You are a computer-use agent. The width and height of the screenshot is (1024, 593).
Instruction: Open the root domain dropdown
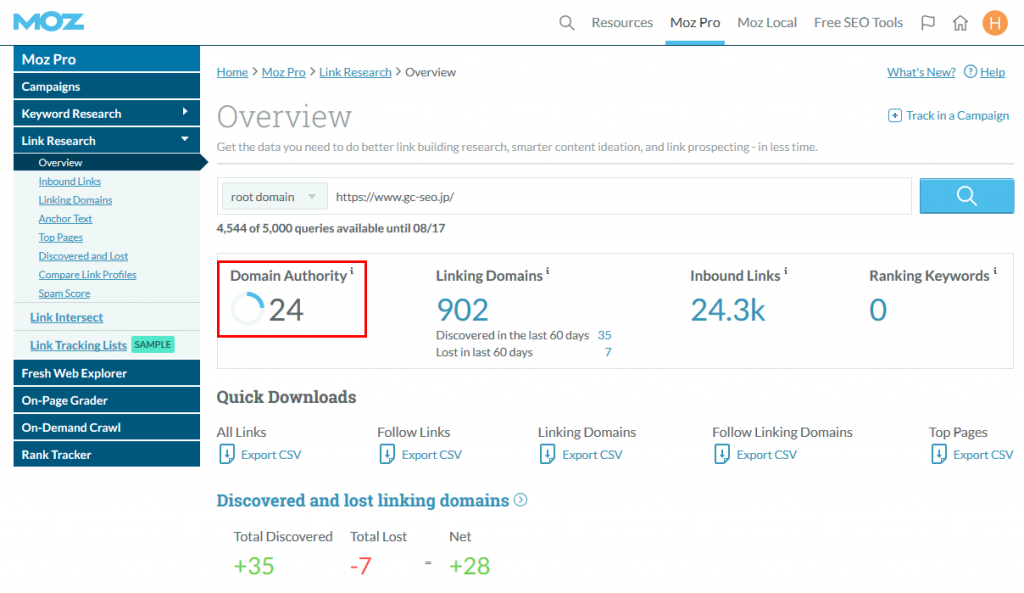[x=274, y=197]
